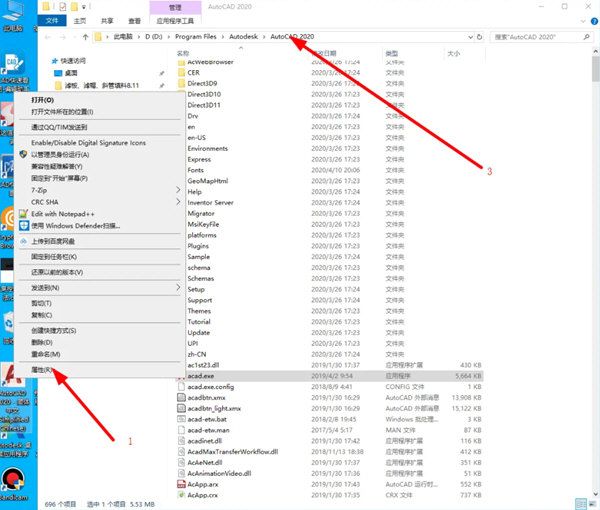
Task: Click the Notepad++ icon in context menu
Action: point(24,213)
